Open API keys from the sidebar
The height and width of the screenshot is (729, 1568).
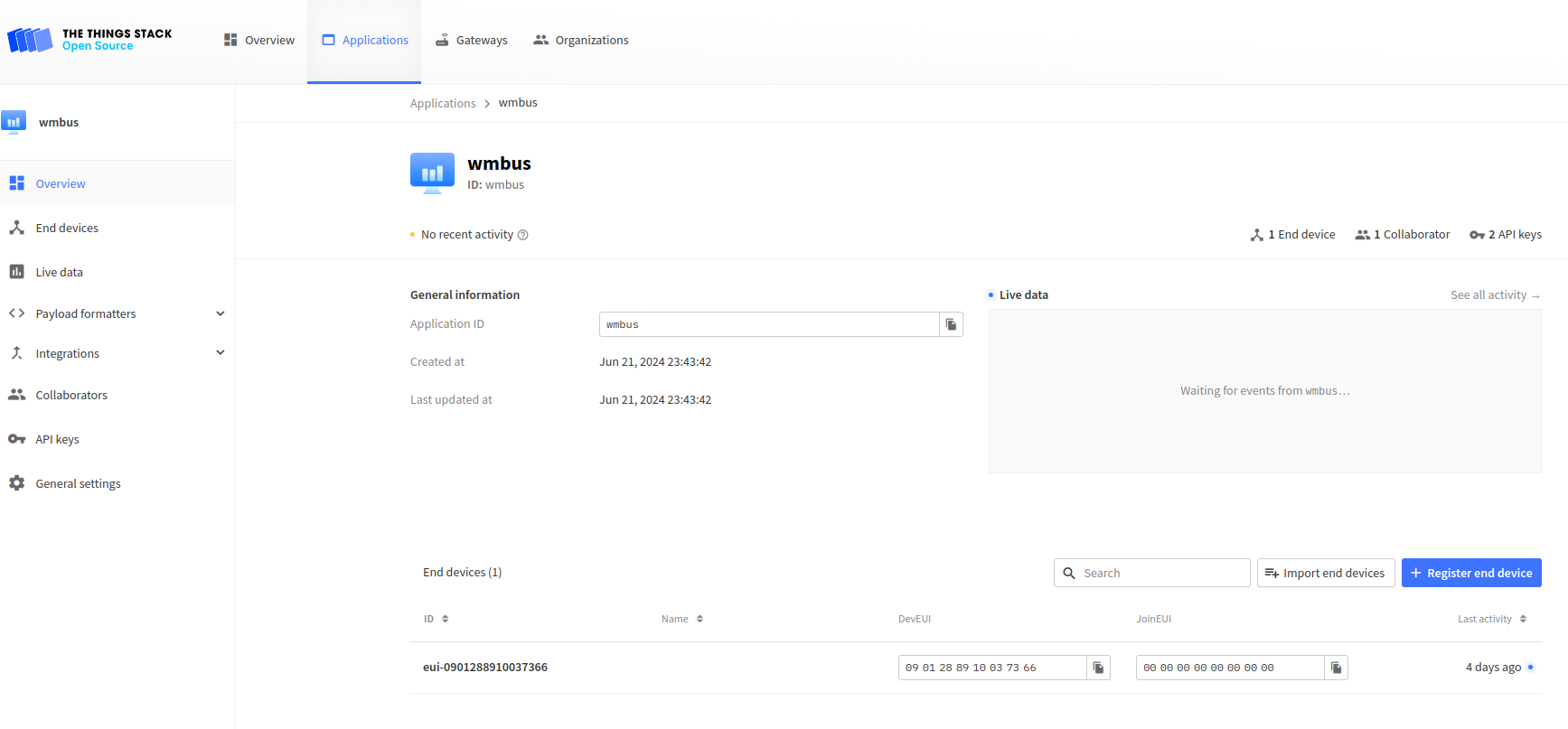click(x=57, y=439)
